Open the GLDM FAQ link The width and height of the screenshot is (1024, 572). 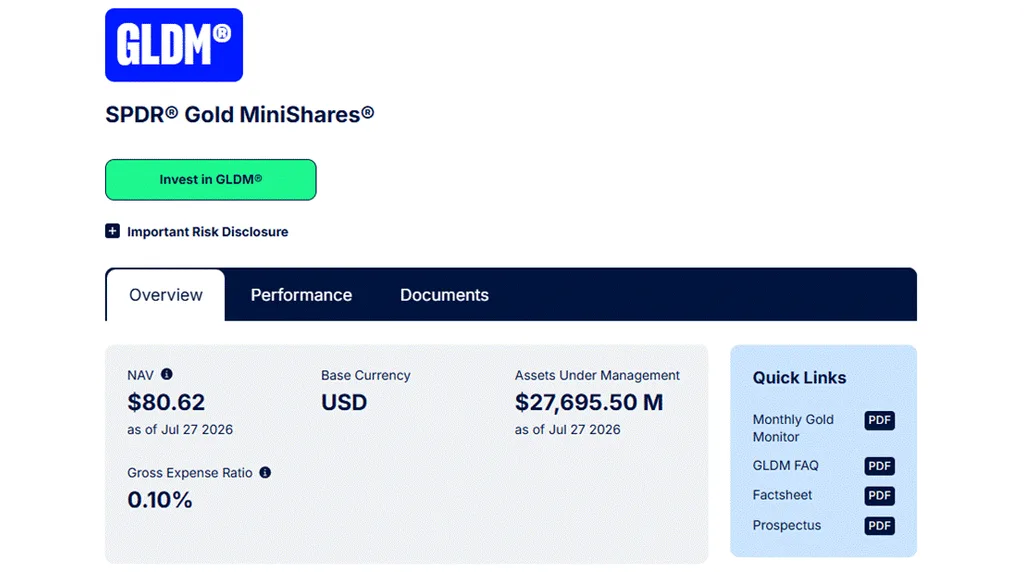(785, 466)
